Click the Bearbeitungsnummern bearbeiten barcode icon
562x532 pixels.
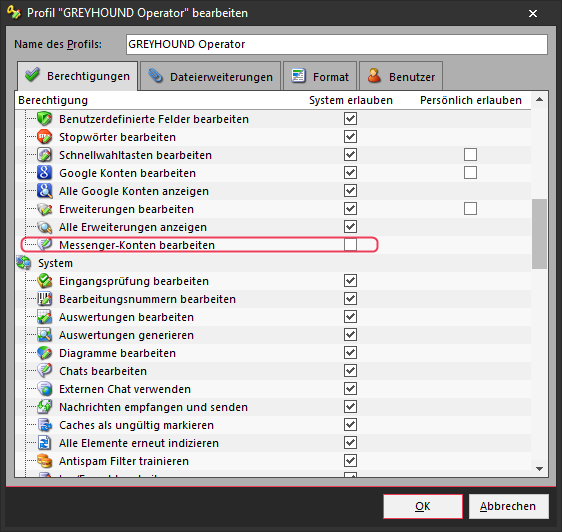pos(44,299)
